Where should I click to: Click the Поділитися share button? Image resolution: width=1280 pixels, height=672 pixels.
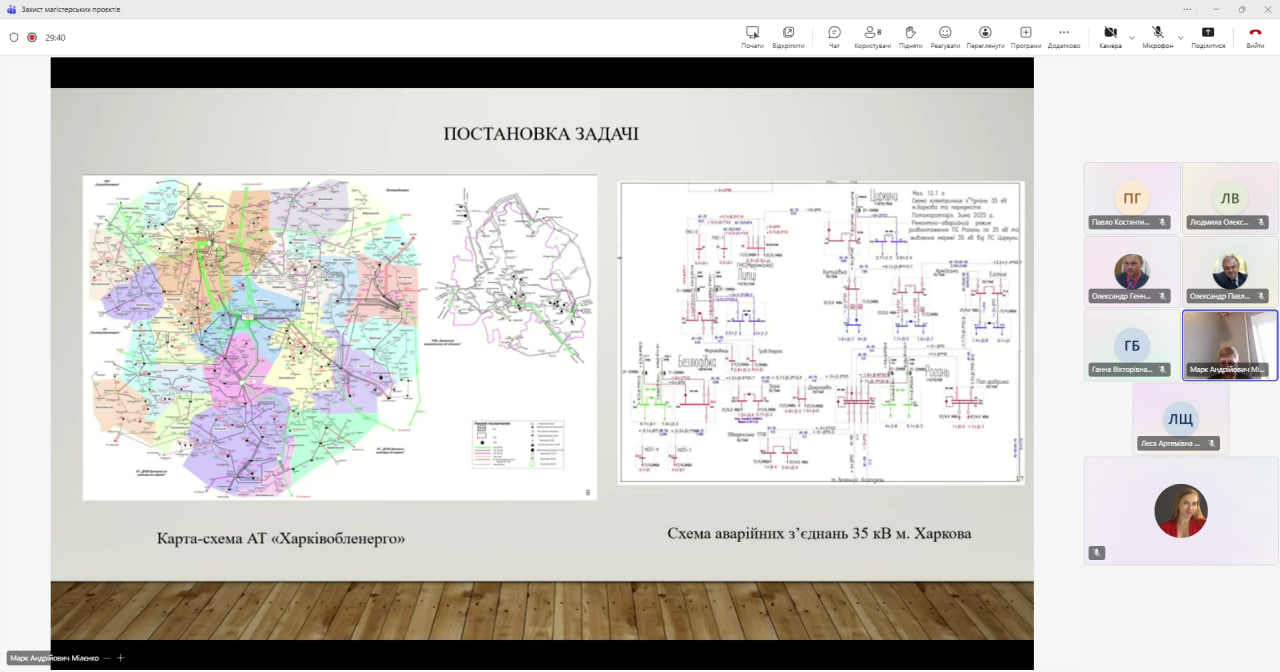[x=1208, y=36]
